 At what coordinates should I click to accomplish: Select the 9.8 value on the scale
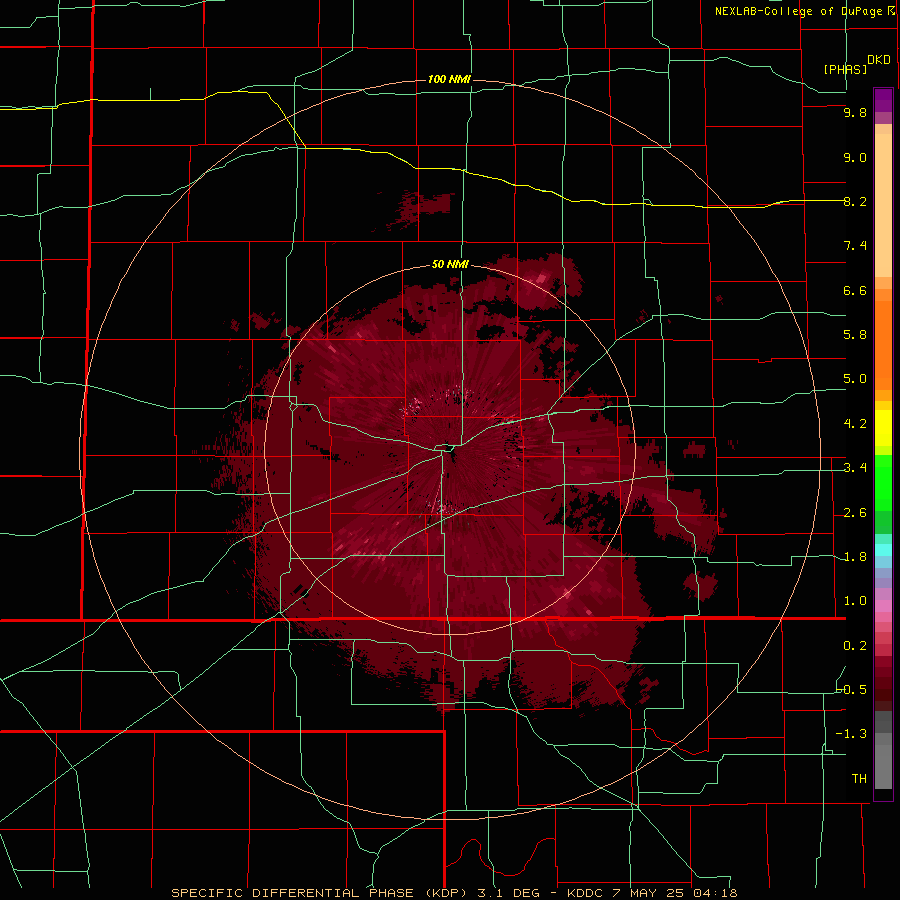pyautogui.click(x=855, y=112)
